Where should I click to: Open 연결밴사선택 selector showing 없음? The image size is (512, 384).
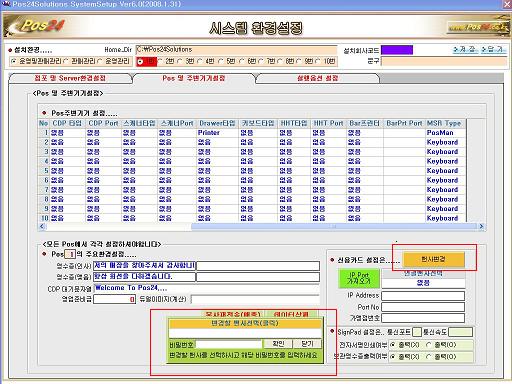[x=423, y=283]
